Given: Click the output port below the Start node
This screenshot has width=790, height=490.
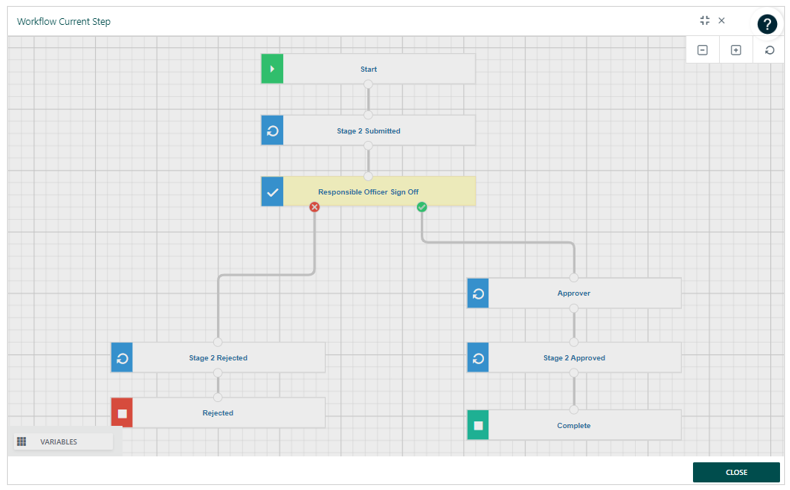Looking at the screenshot, I should (368, 84).
